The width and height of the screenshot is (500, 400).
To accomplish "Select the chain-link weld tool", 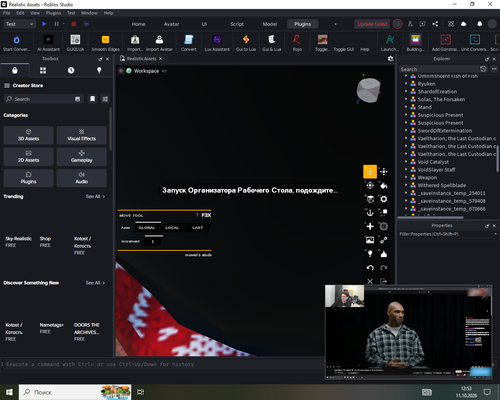I will click(384, 240).
